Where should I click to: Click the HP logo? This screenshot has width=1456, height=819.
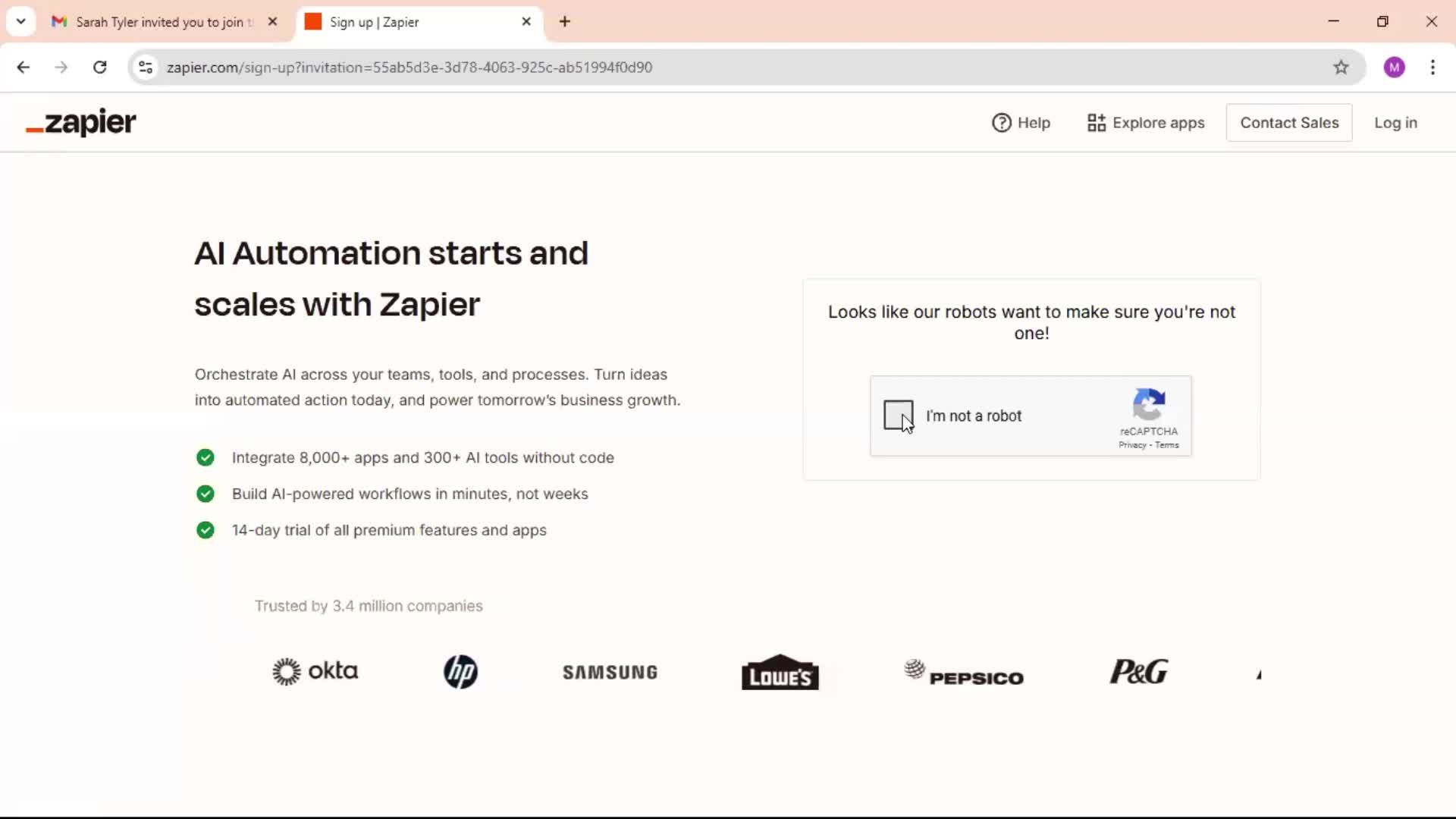coord(460,672)
